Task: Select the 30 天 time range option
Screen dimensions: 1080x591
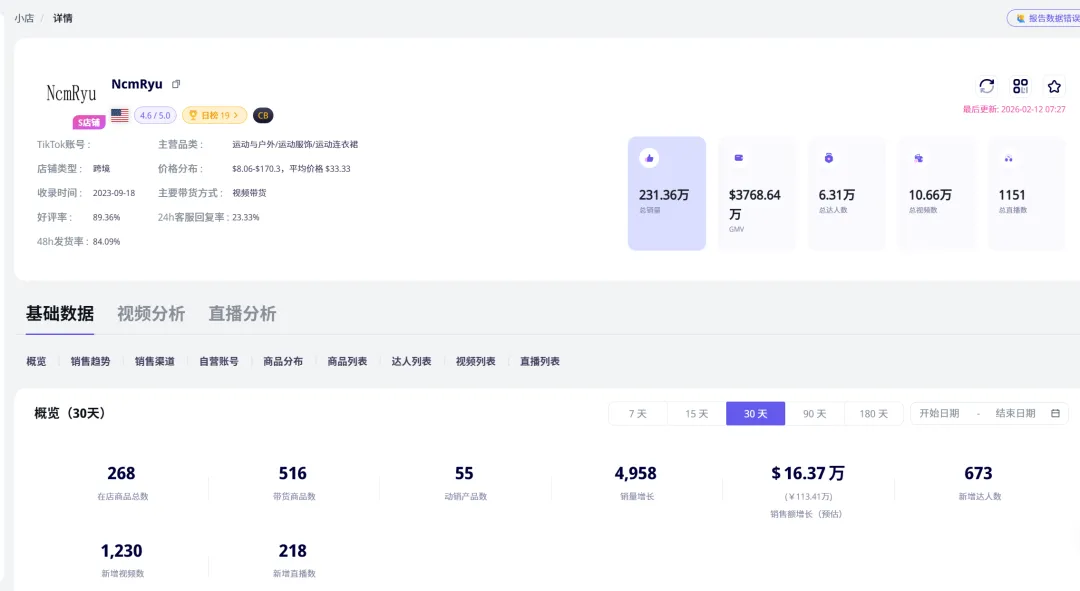Action: [x=755, y=412]
